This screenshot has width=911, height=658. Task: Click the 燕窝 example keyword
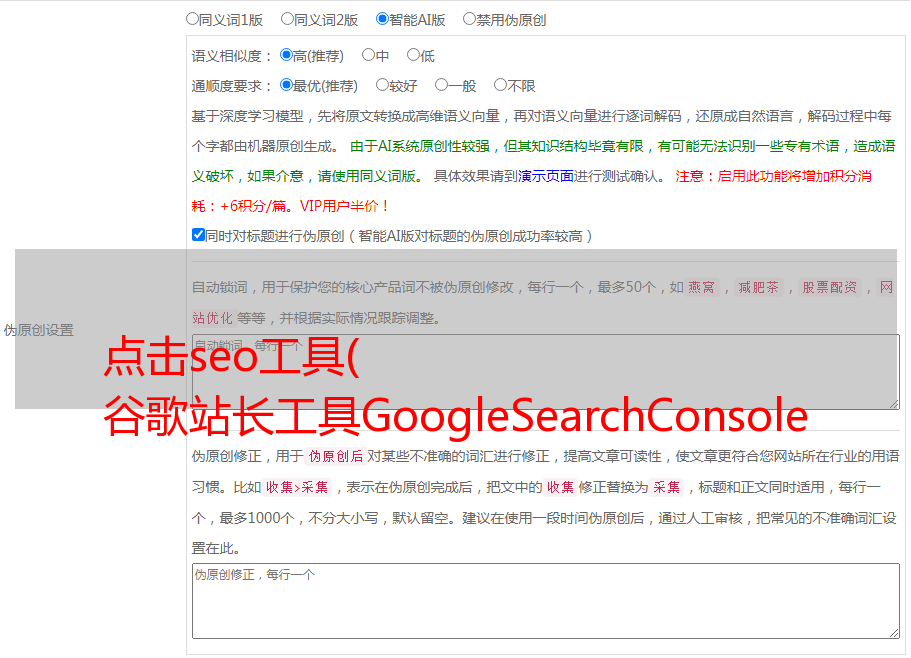click(x=702, y=287)
